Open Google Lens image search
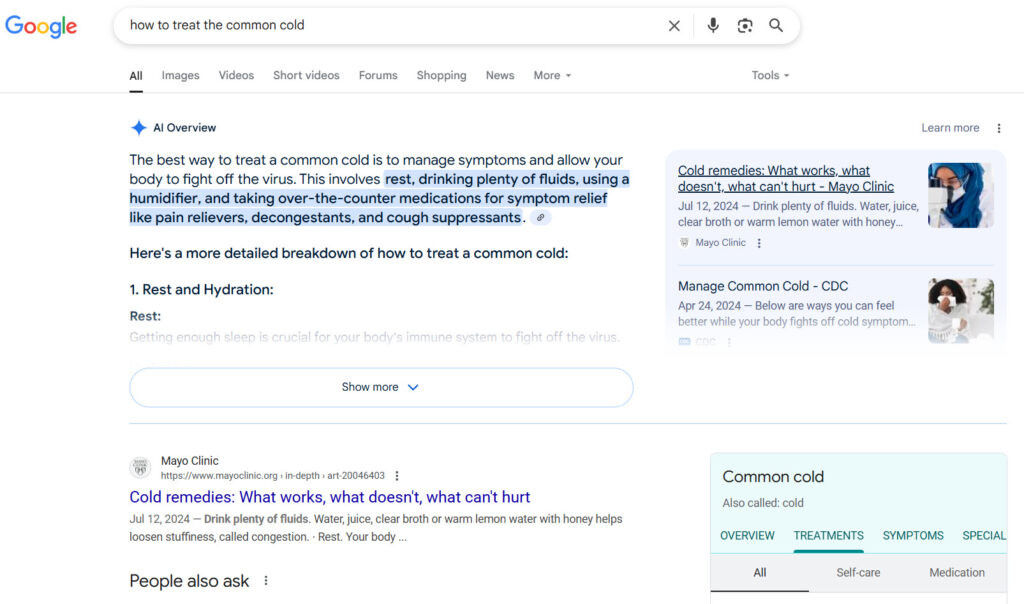The height and width of the screenshot is (604, 1024). pyautogui.click(x=744, y=25)
